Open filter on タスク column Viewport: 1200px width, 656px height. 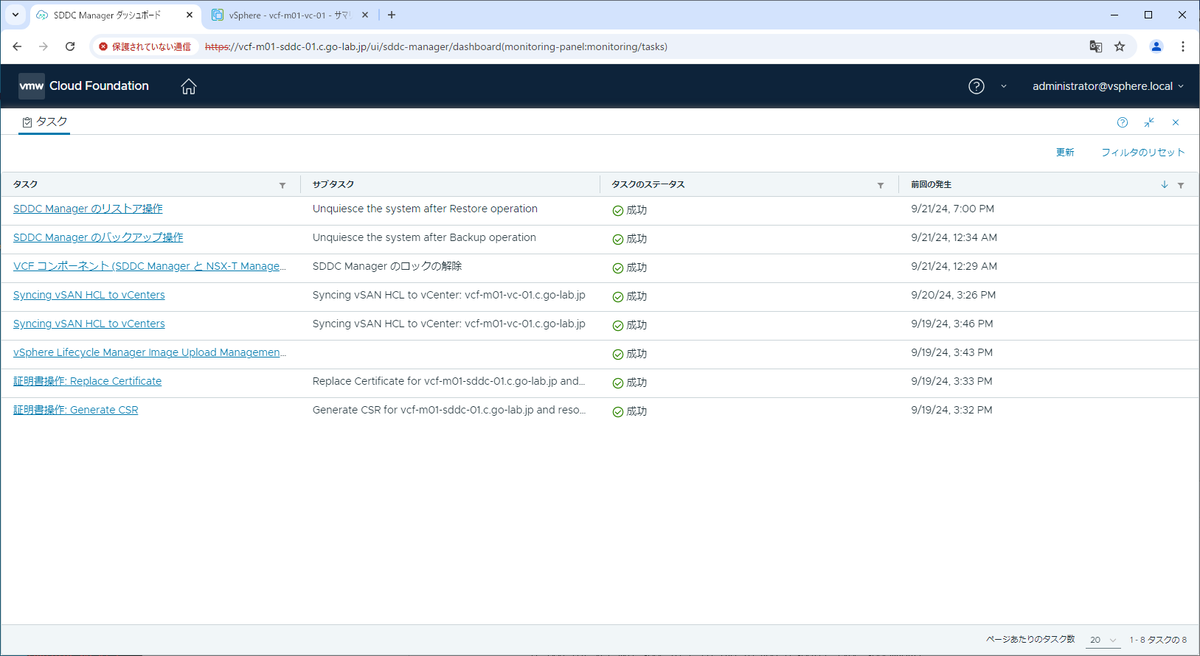tap(282, 185)
